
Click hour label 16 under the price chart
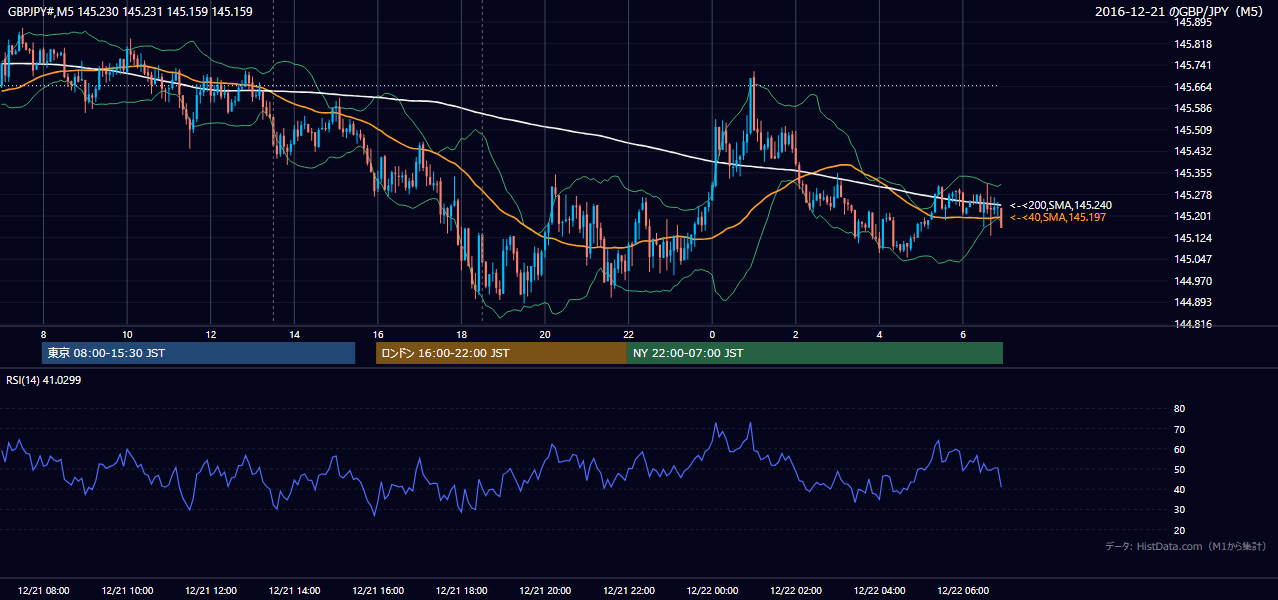click(377, 335)
